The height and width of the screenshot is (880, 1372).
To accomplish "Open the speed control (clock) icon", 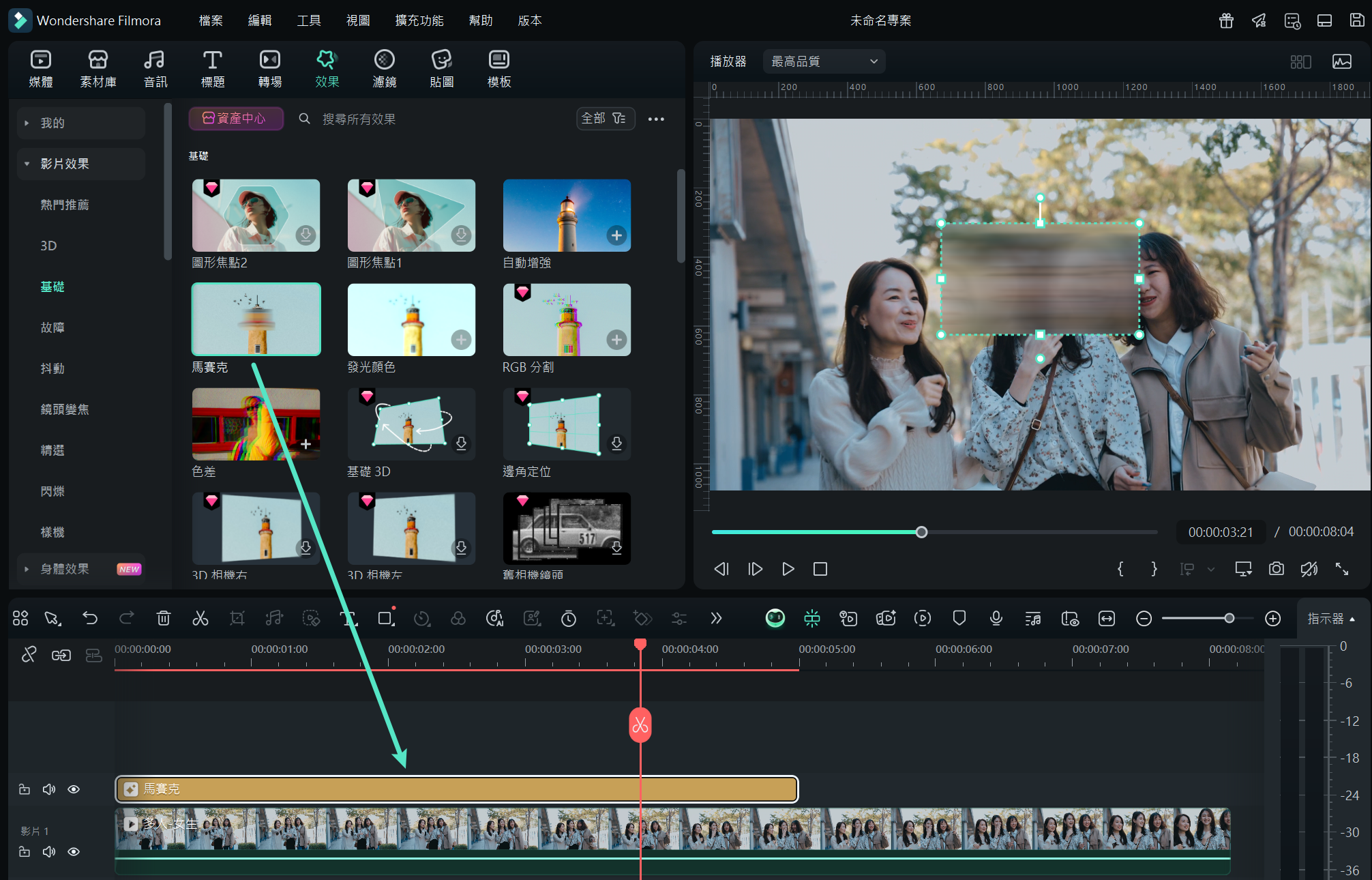I will coord(422,618).
